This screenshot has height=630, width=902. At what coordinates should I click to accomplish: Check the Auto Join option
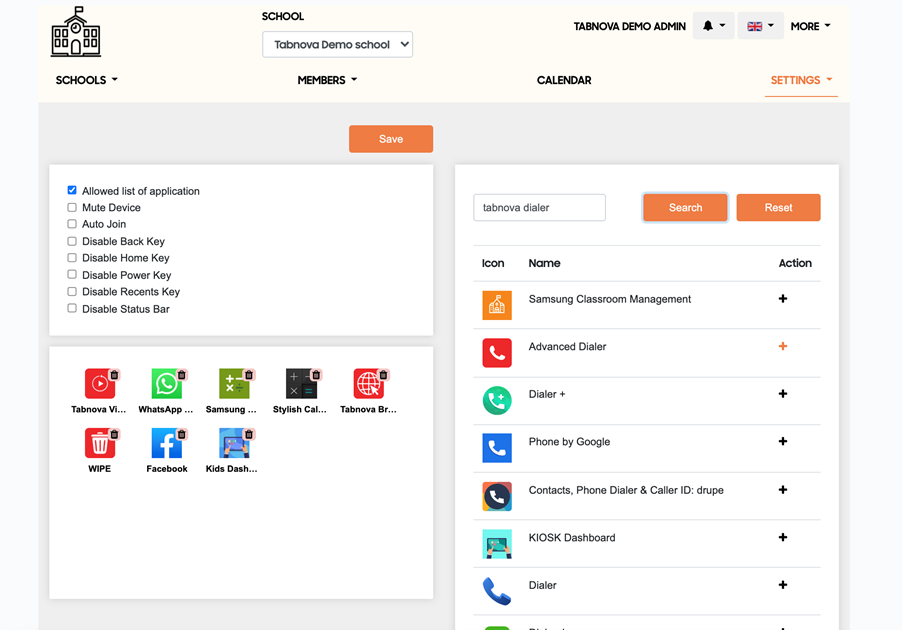[72, 224]
